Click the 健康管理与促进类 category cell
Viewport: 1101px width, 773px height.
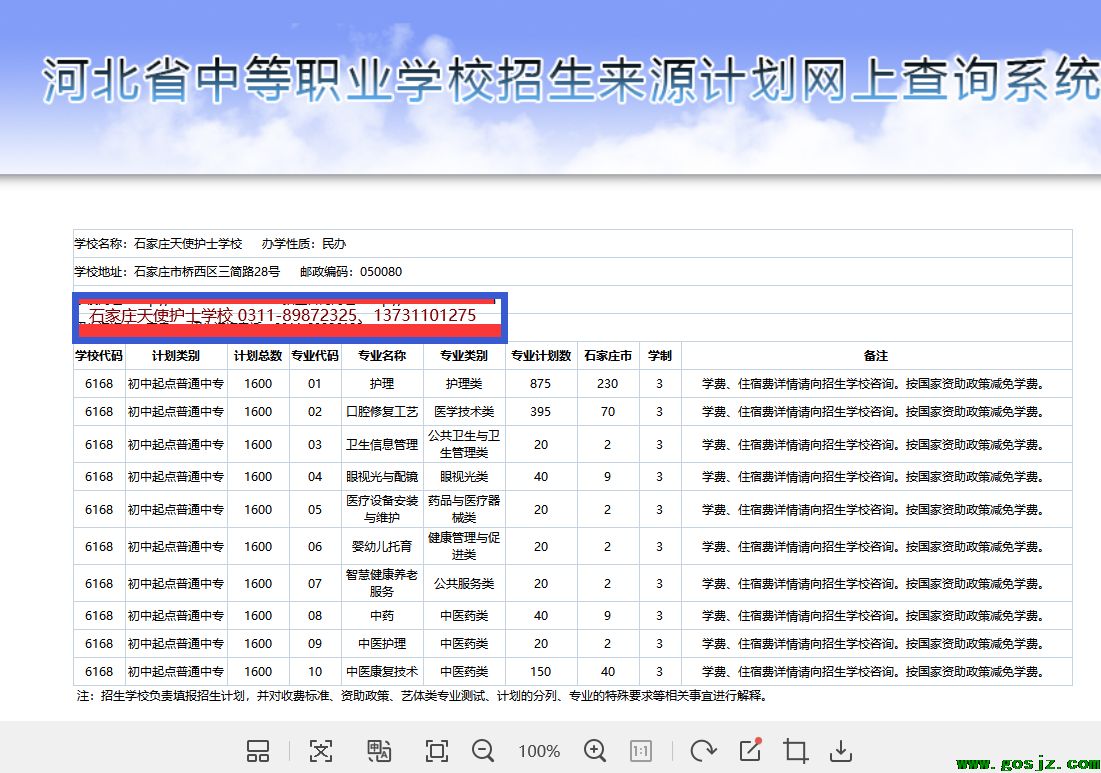pyautogui.click(x=463, y=546)
